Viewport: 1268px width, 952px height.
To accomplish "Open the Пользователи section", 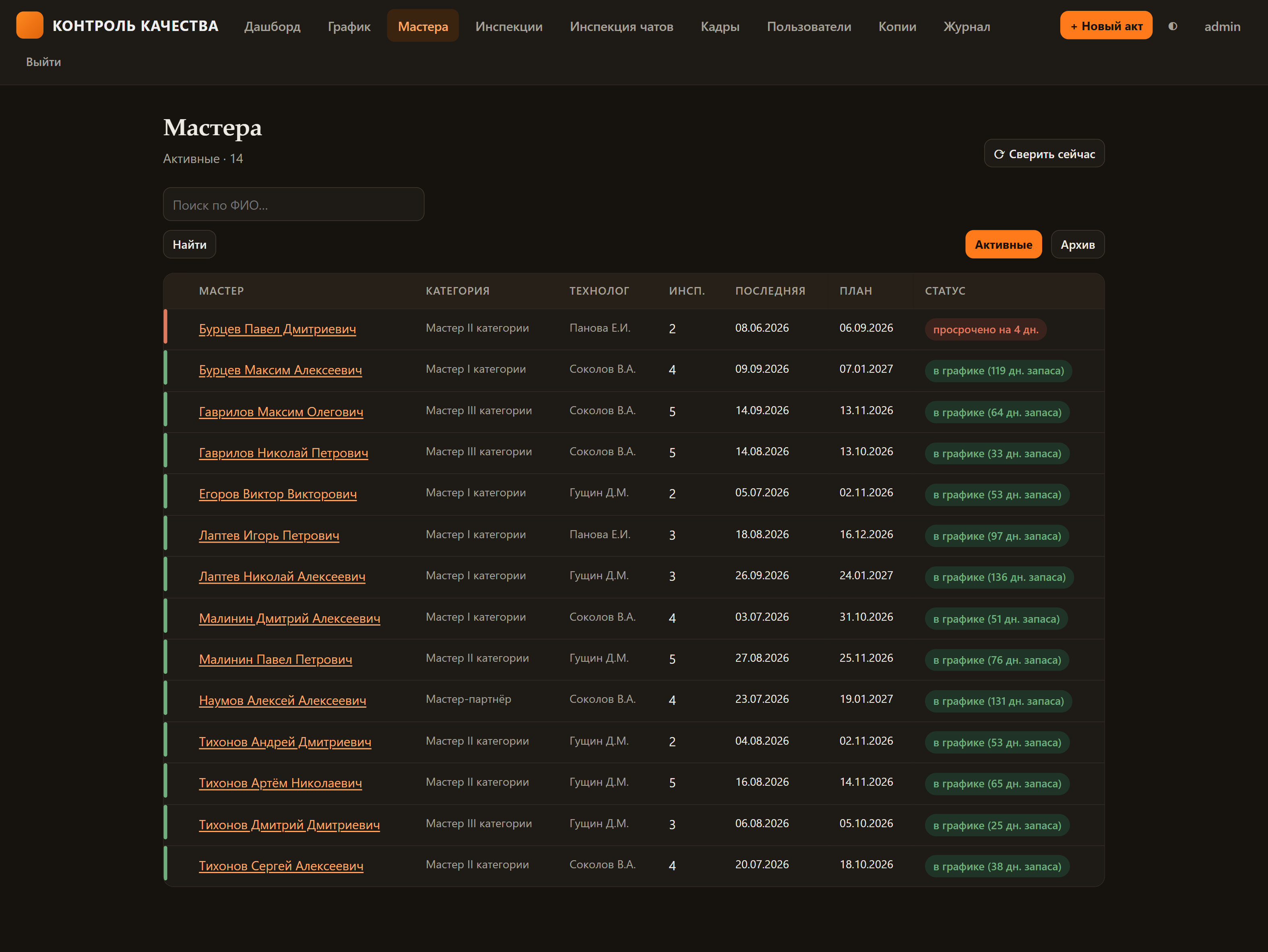I will coord(809,26).
